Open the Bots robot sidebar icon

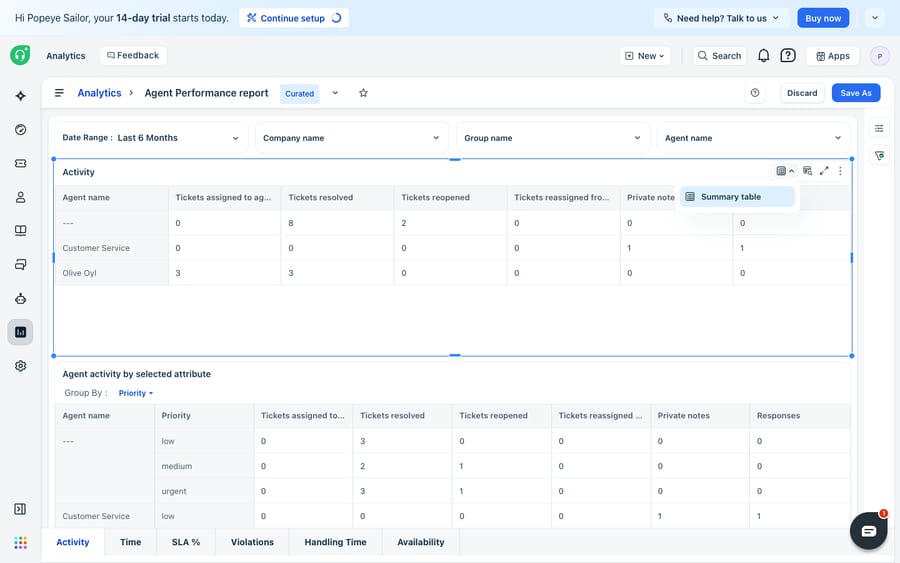coord(21,298)
